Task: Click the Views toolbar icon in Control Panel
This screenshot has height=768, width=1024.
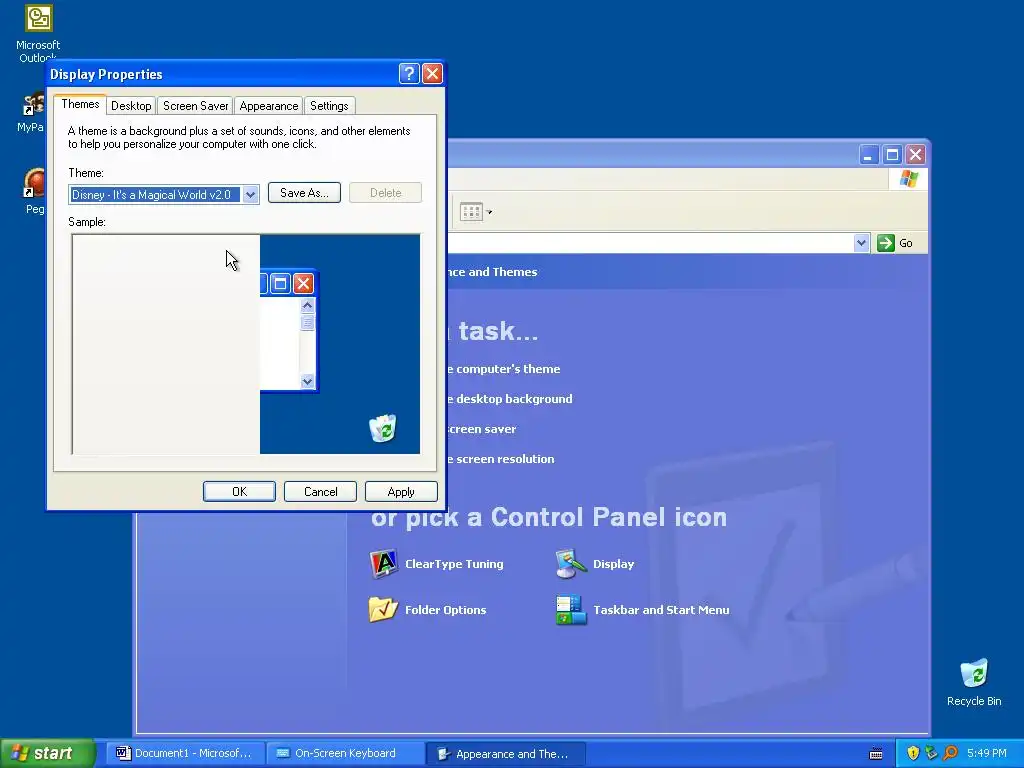Action: click(x=471, y=212)
